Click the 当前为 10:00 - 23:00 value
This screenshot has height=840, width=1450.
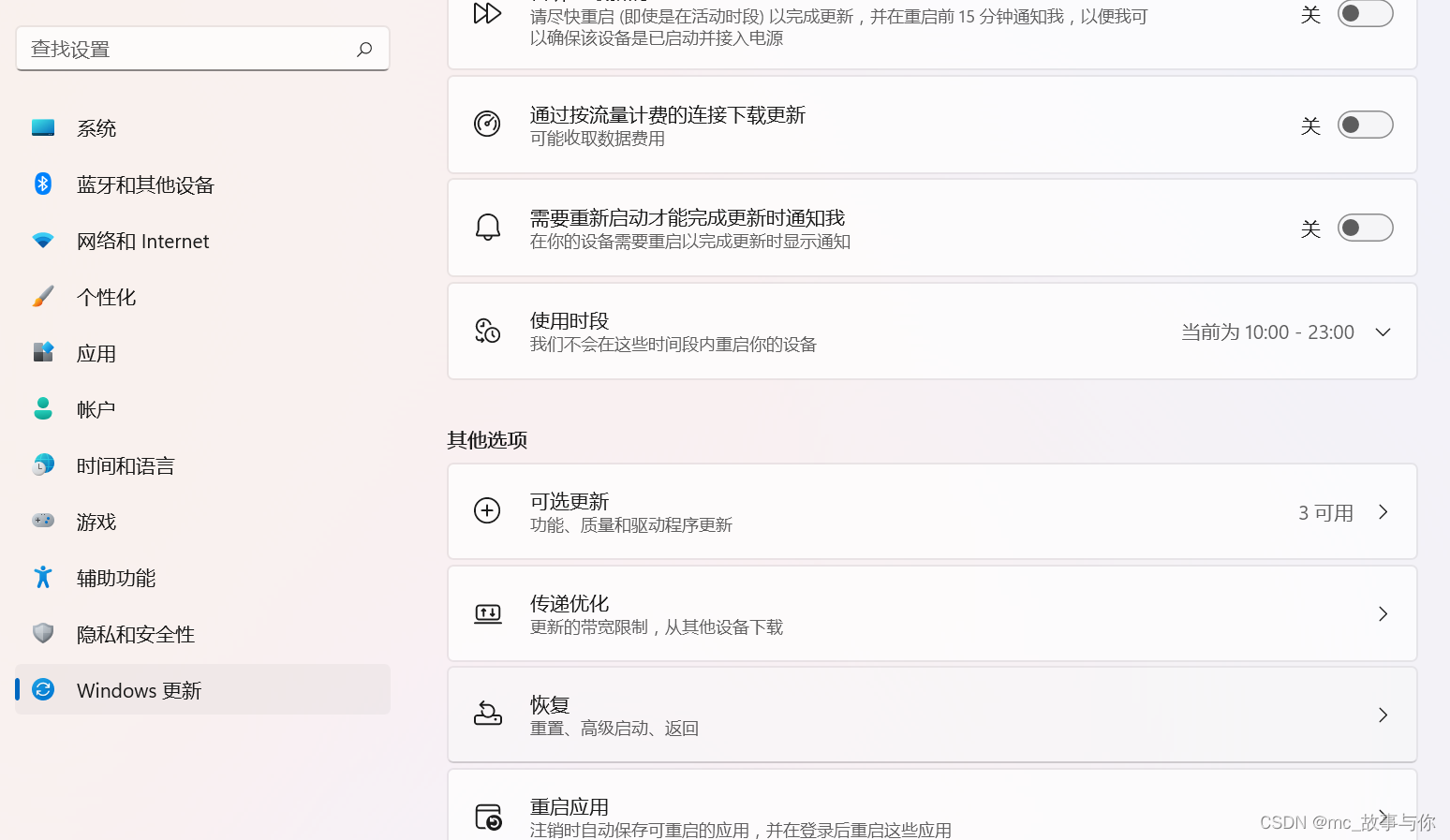coord(1267,332)
